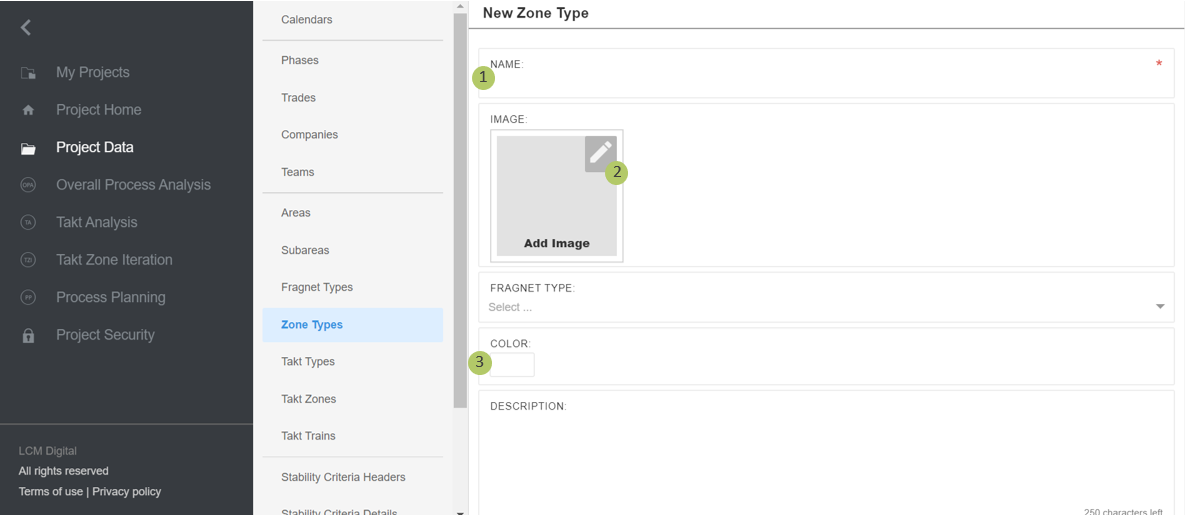
Task: Click the Project Security lock icon
Action: pyautogui.click(x=28, y=336)
